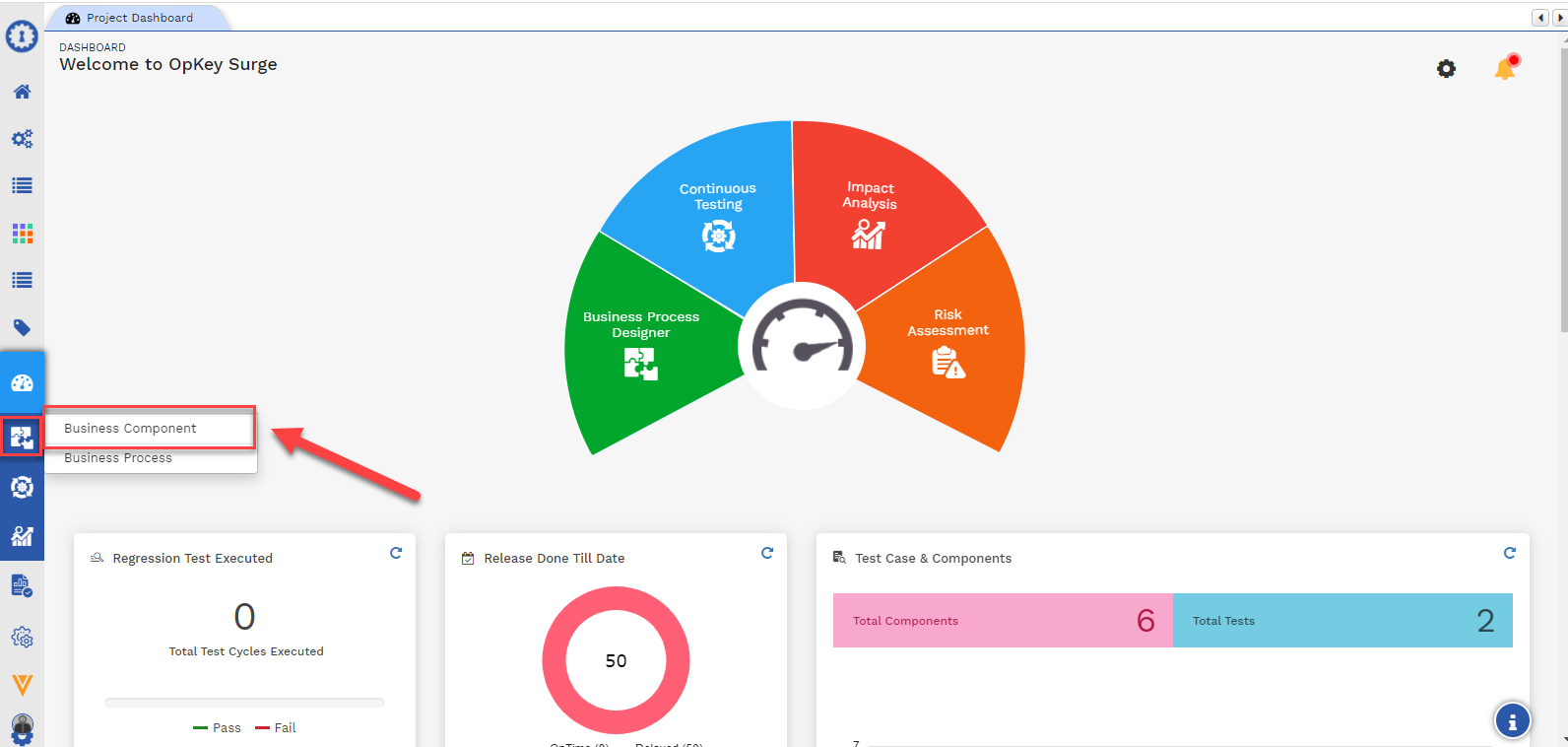This screenshot has width=1568, height=747.
Task: Click the next tab arrow at top right
Action: tap(1559, 18)
